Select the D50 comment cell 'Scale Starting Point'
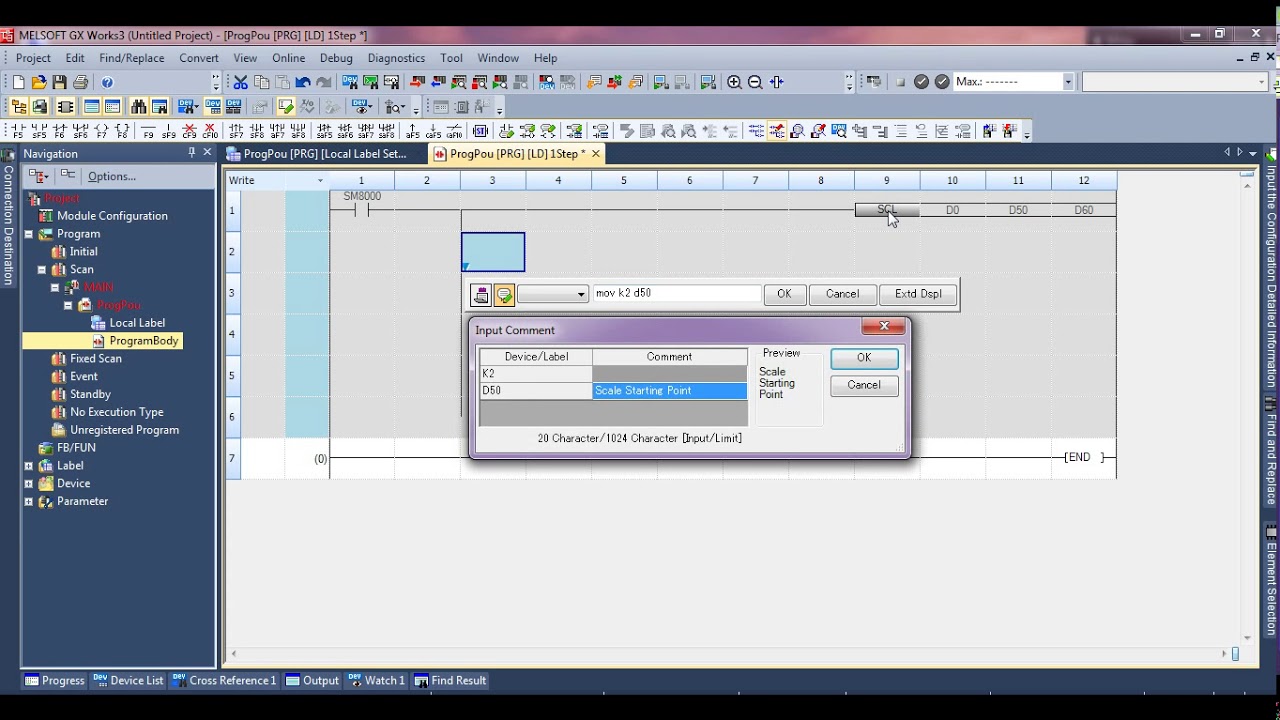 pyautogui.click(x=669, y=391)
